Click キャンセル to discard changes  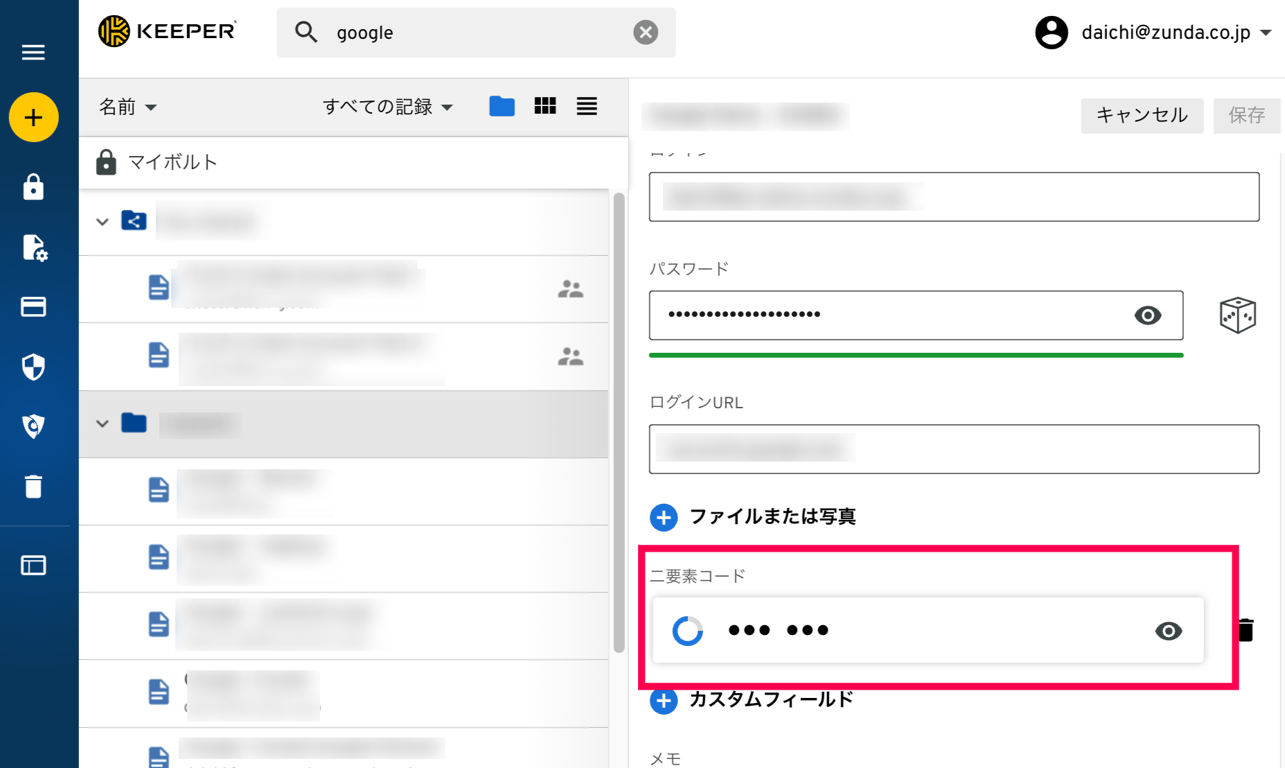tap(1141, 115)
